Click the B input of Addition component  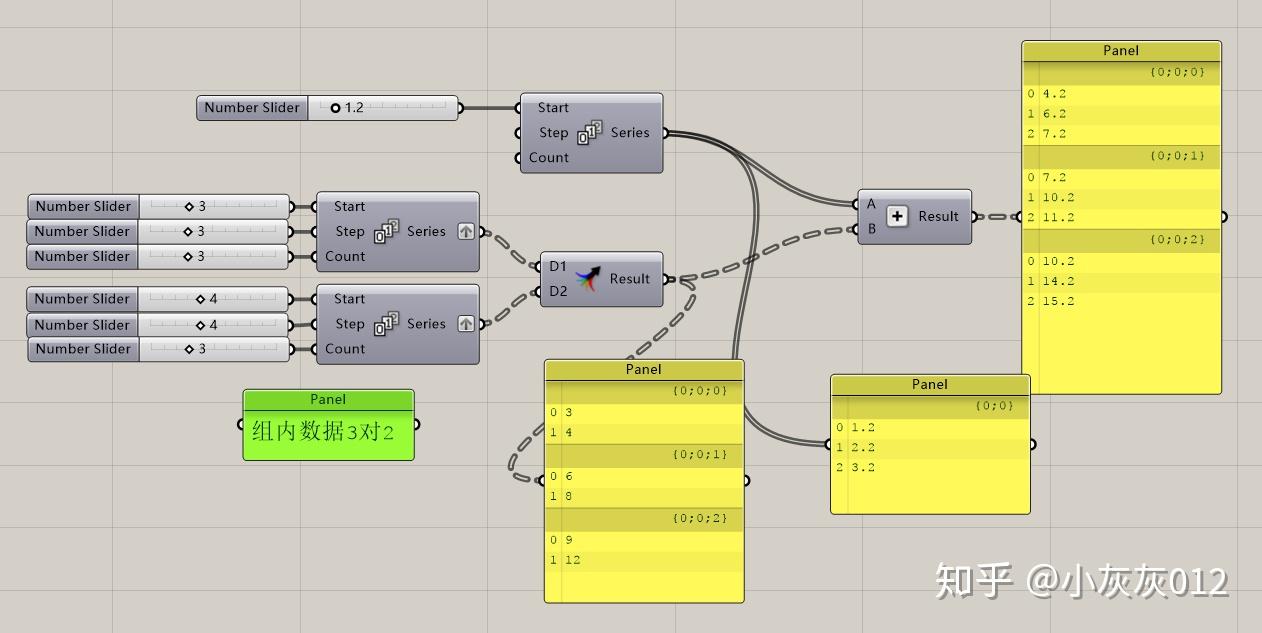tap(871, 228)
